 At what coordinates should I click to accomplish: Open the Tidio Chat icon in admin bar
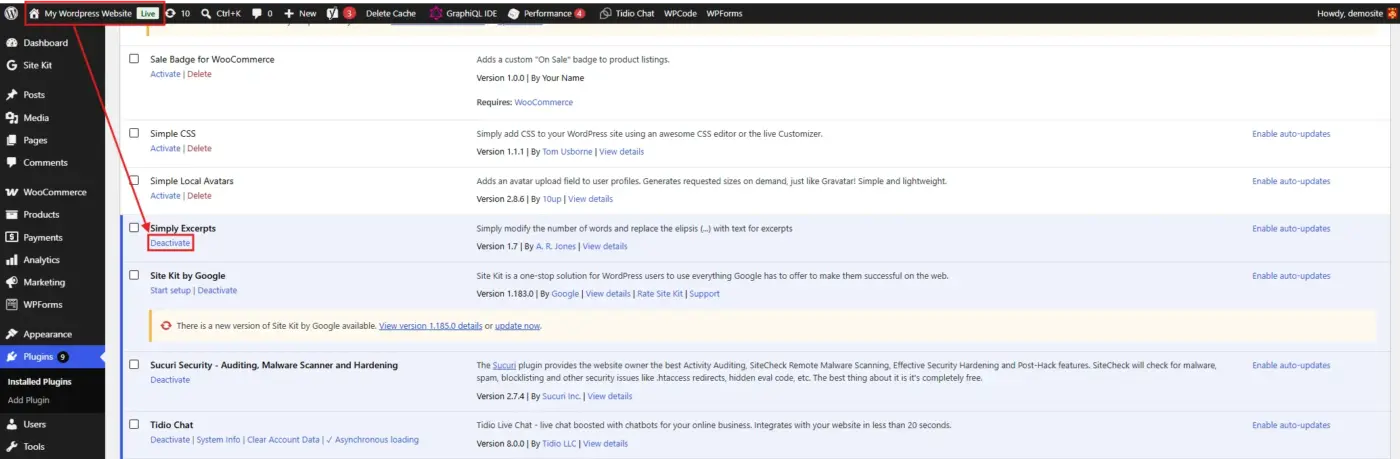(x=606, y=14)
